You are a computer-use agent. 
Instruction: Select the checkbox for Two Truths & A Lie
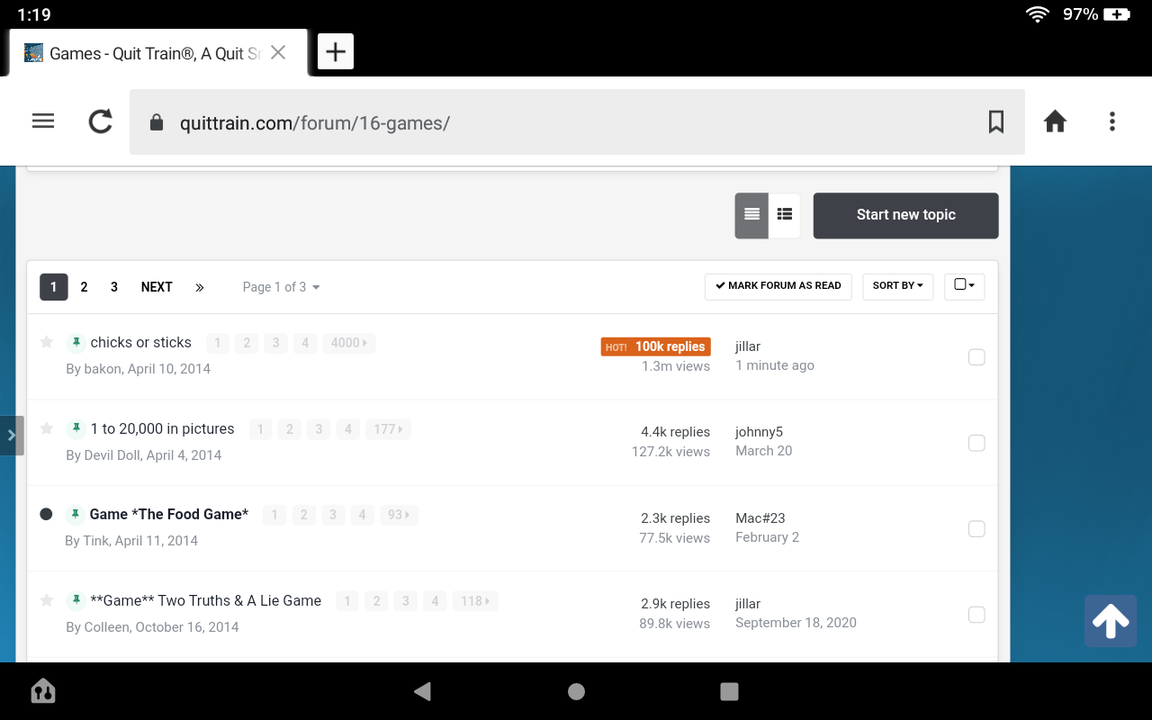point(976,614)
